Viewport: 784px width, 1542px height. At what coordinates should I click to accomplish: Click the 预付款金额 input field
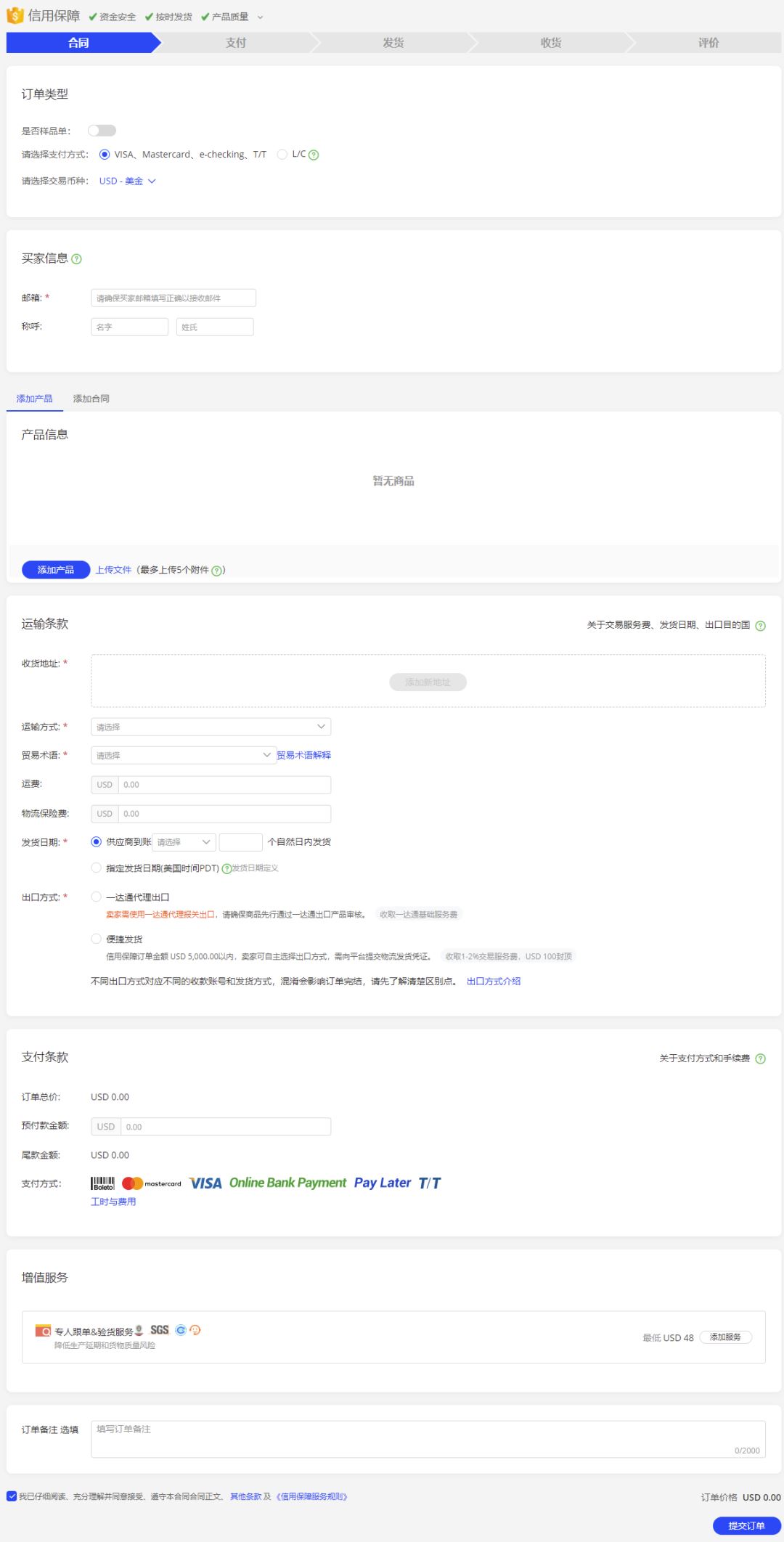(226, 1127)
